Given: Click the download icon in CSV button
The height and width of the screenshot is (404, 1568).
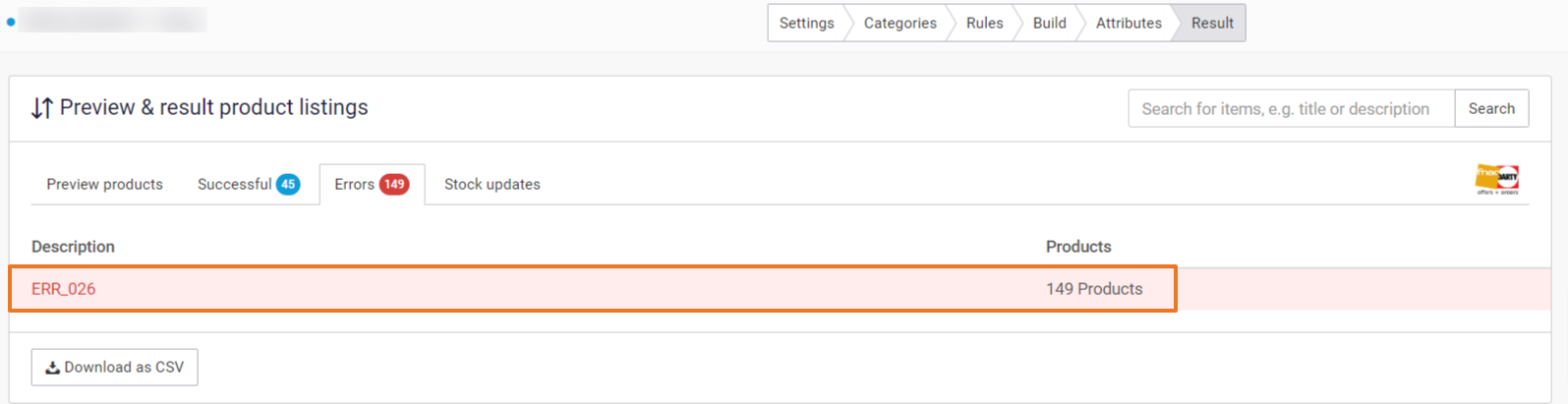Looking at the screenshot, I should point(53,368).
